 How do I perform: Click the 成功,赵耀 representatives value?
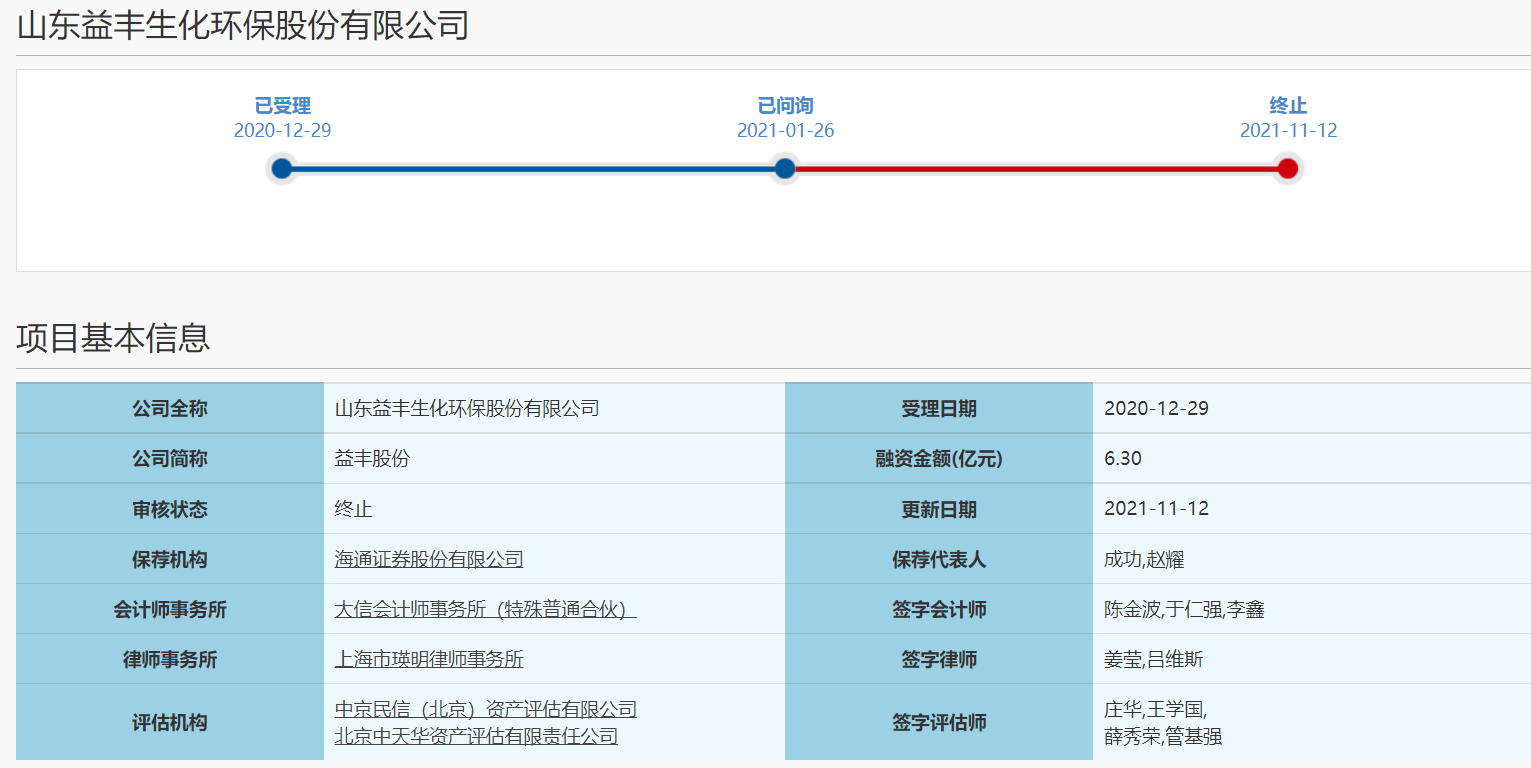pyautogui.click(x=1144, y=559)
